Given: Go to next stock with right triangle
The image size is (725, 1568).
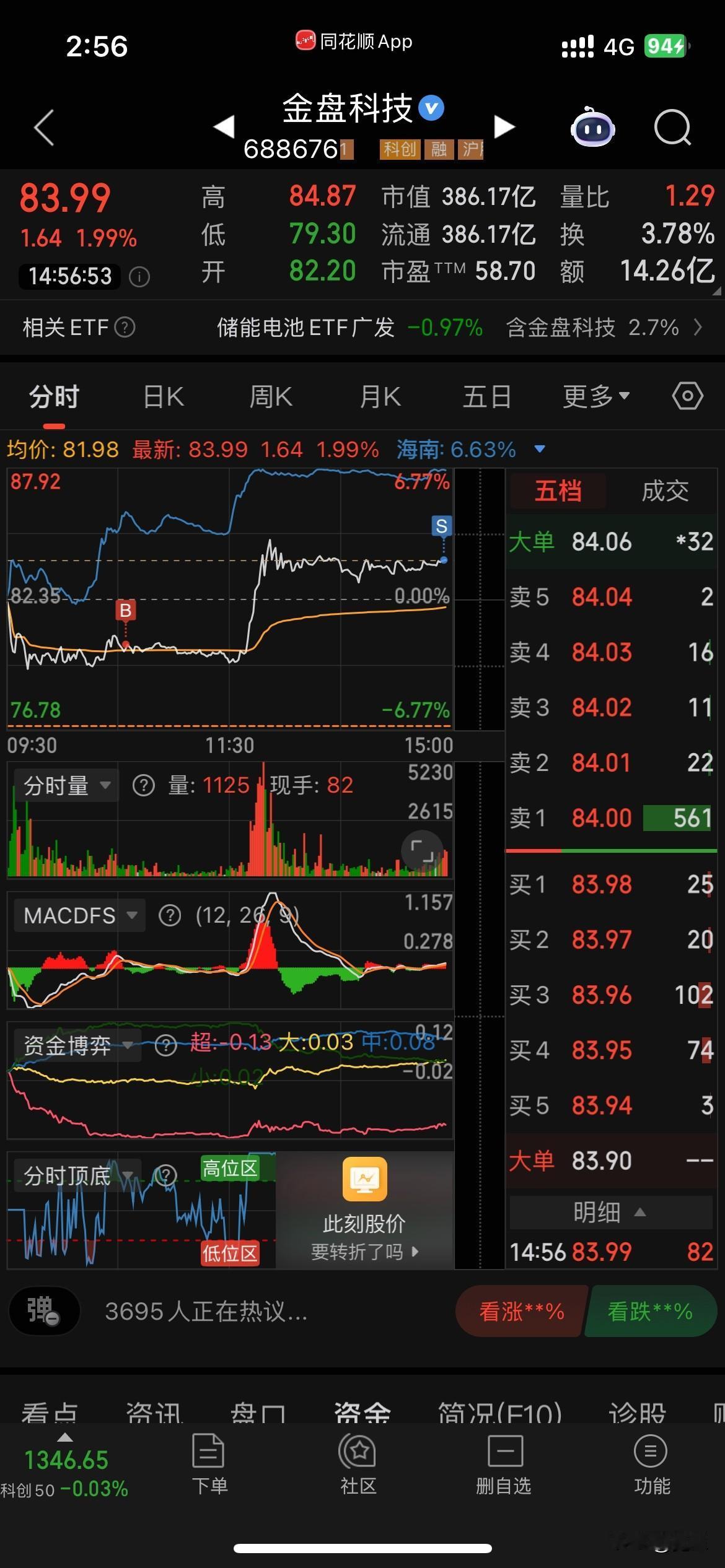Looking at the screenshot, I should click(x=504, y=127).
